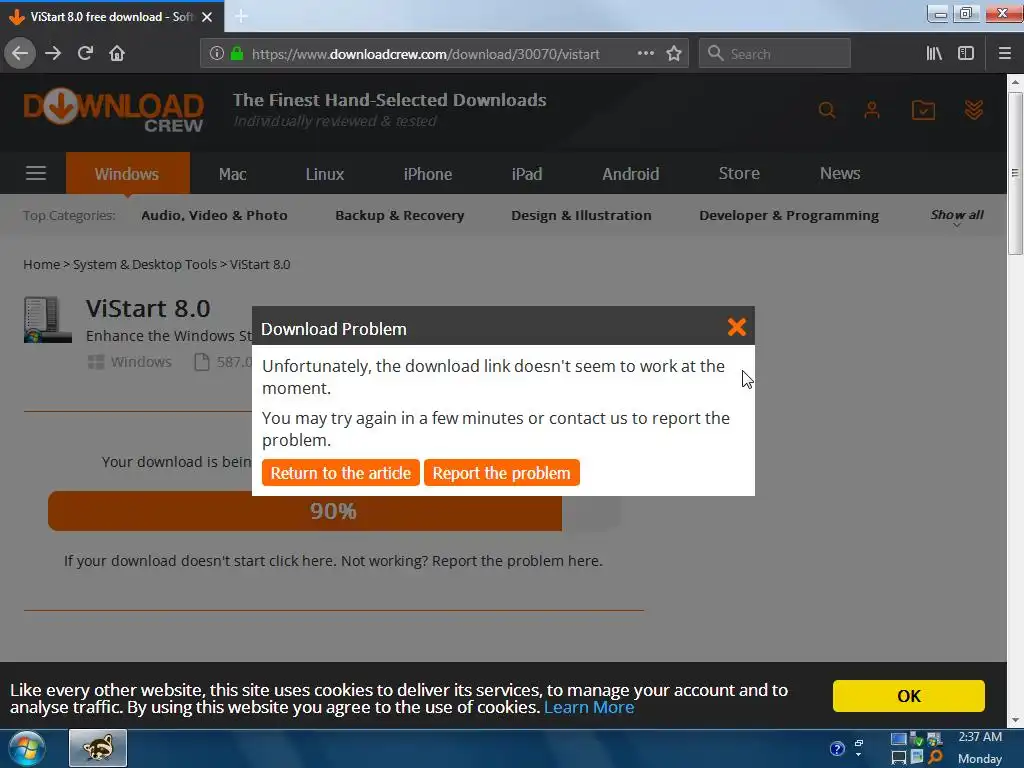Open page actions three-dot menu
Screen dimensions: 1024x768
(x=645, y=54)
